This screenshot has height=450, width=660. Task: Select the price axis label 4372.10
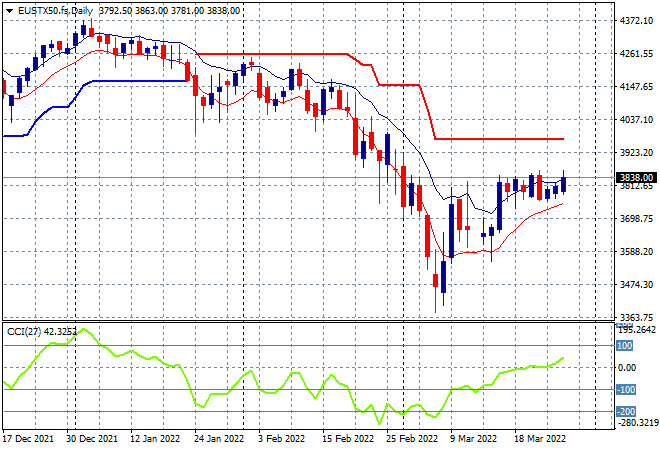tap(636, 21)
